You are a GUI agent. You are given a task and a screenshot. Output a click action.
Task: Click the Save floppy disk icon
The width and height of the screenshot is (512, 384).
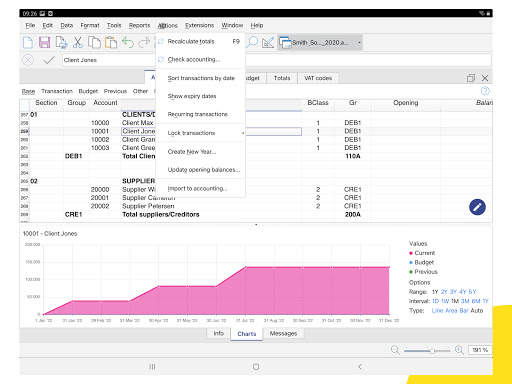coord(45,43)
